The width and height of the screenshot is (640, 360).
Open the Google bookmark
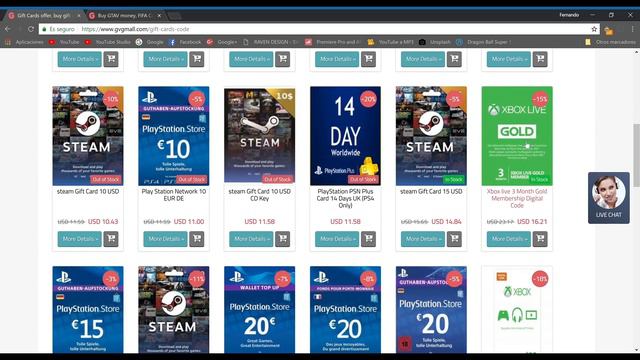pos(149,42)
